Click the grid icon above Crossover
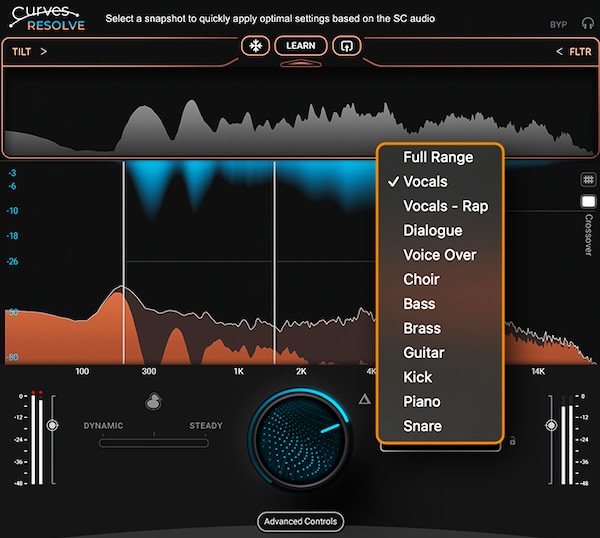The height and width of the screenshot is (538, 600). point(588,180)
